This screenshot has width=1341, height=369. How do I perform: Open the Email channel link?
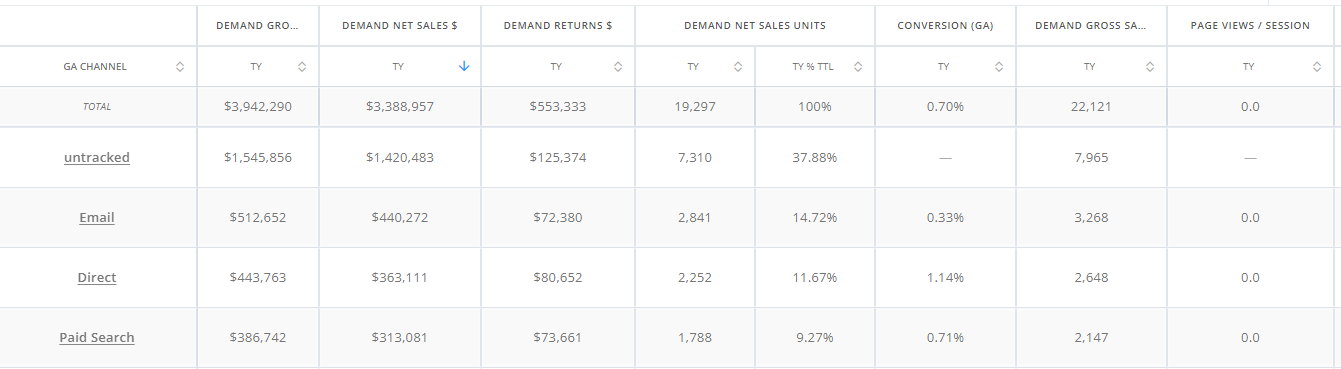(97, 217)
